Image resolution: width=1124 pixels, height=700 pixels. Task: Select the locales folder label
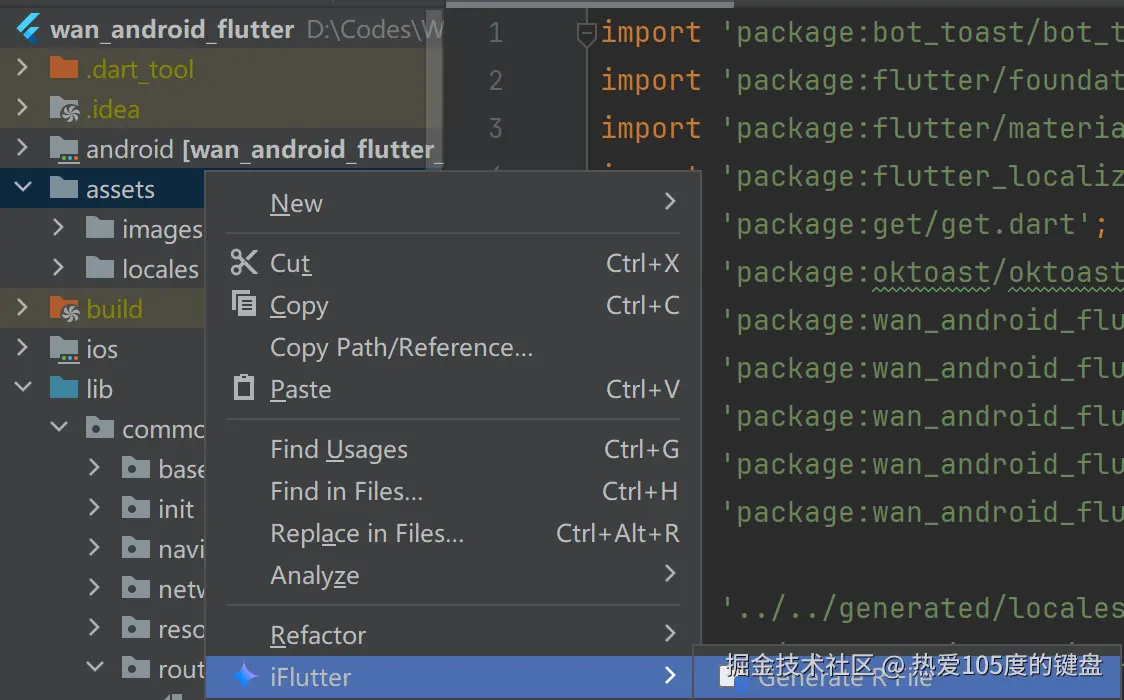[x=161, y=269]
